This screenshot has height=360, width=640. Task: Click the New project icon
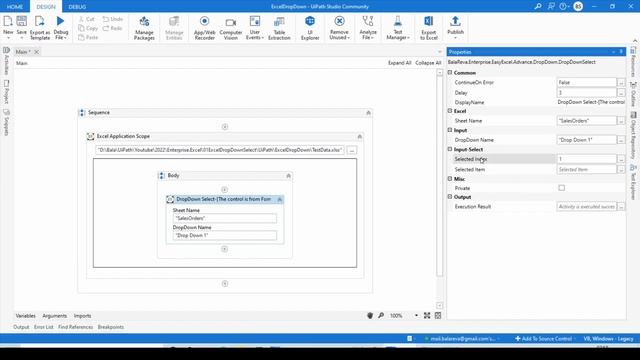(x=8, y=21)
